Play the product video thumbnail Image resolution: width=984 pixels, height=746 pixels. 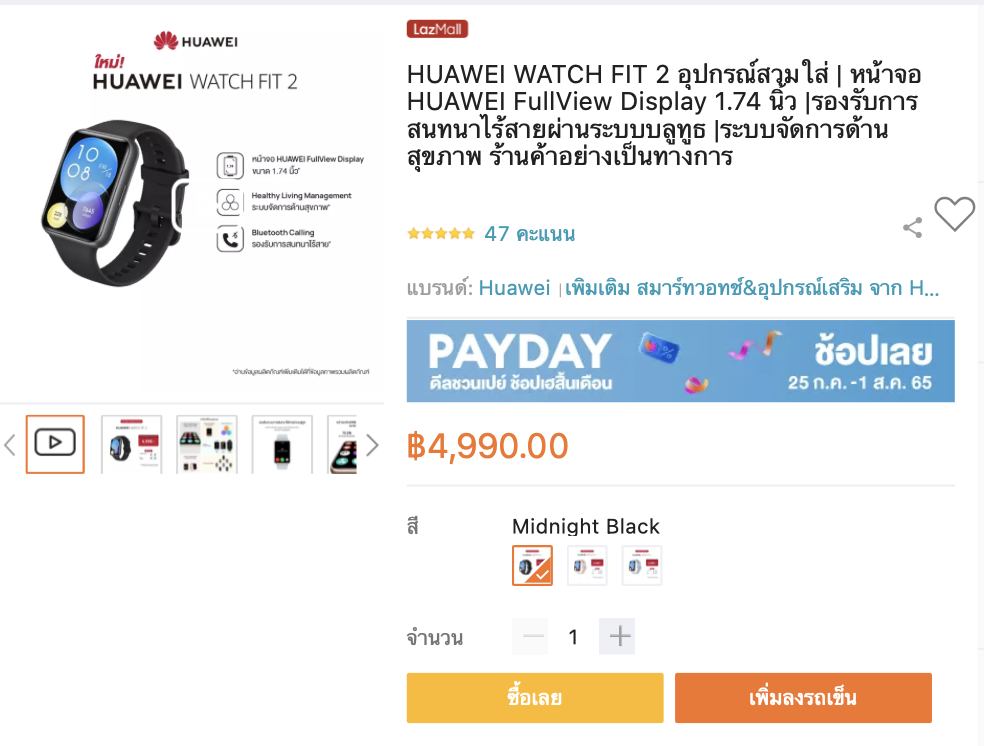click(x=55, y=444)
